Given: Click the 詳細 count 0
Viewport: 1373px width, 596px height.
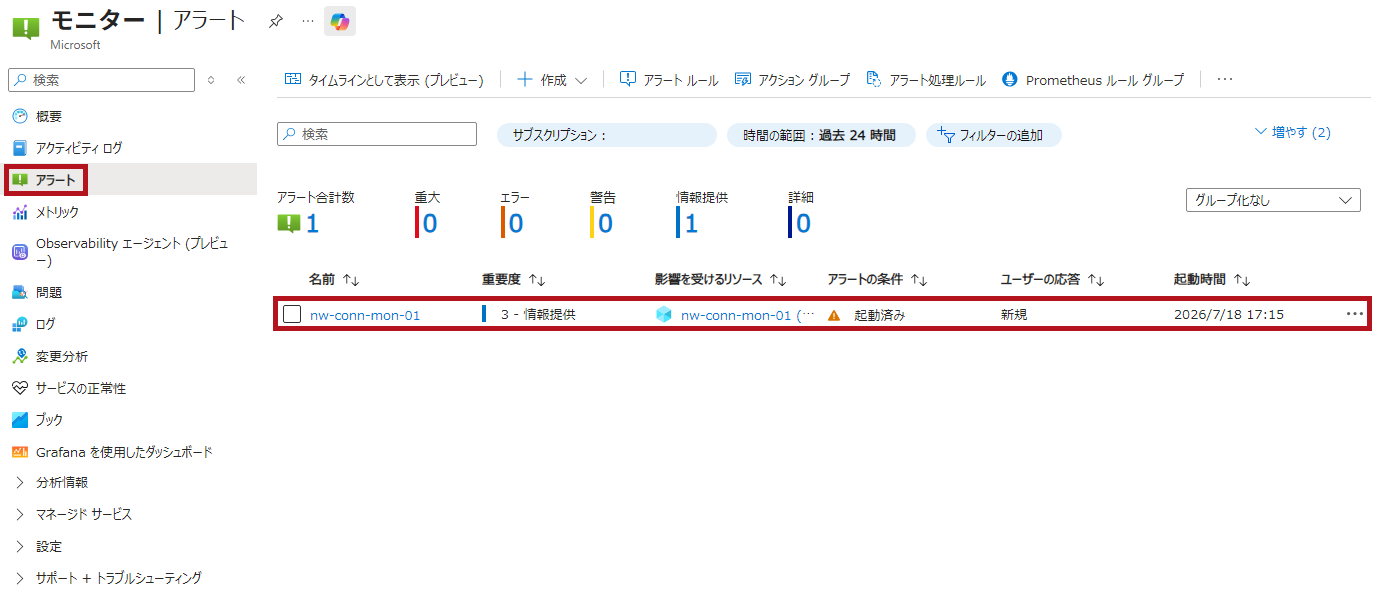Looking at the screenshot, I should [x=803, y=223].
